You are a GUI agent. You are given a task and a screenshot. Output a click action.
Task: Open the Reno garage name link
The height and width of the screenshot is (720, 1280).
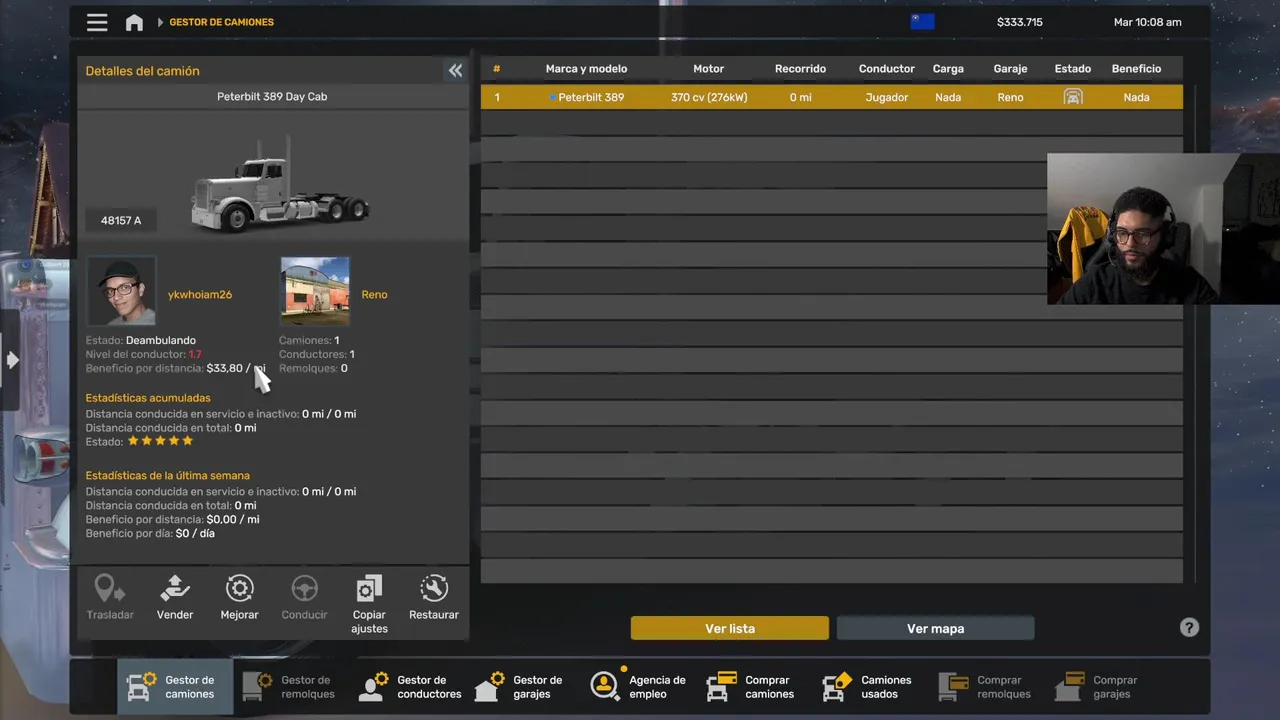[x=374, y=295]
